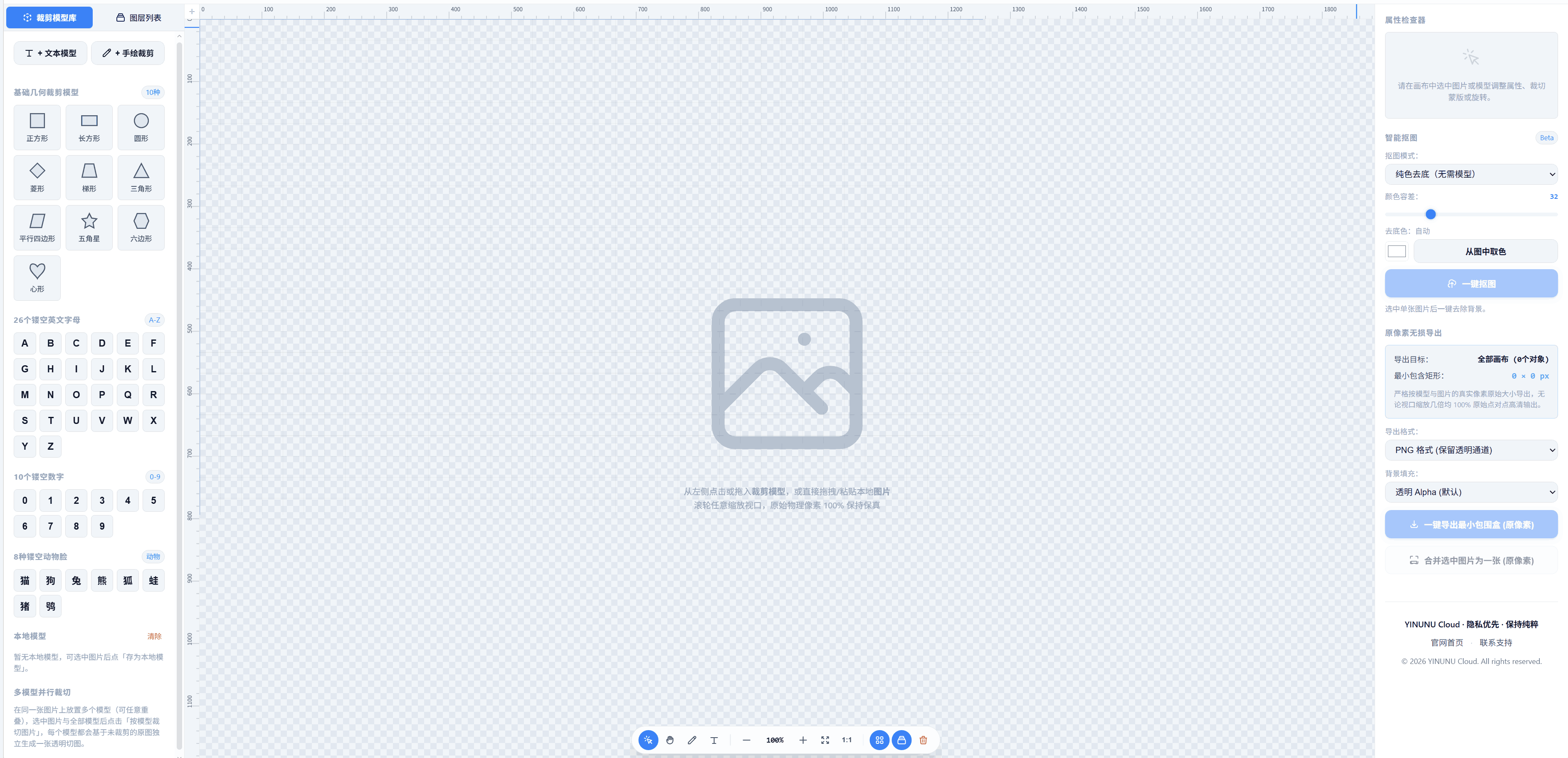This screenshot has height=758, width=1568.
Task: Select the pointer selection tool
Action: point(648,740)
